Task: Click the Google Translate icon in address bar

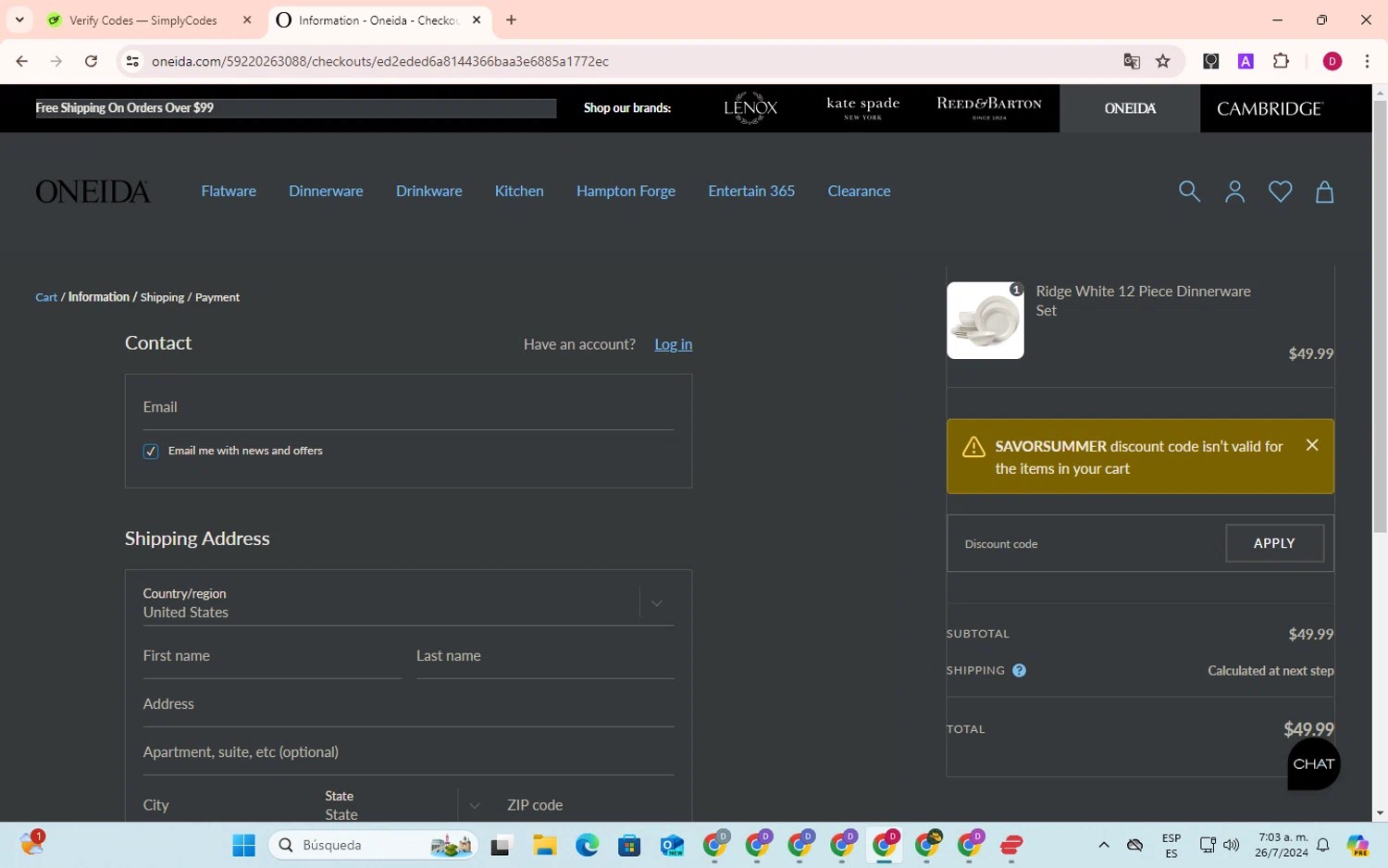Action: tap(1132, 61)
